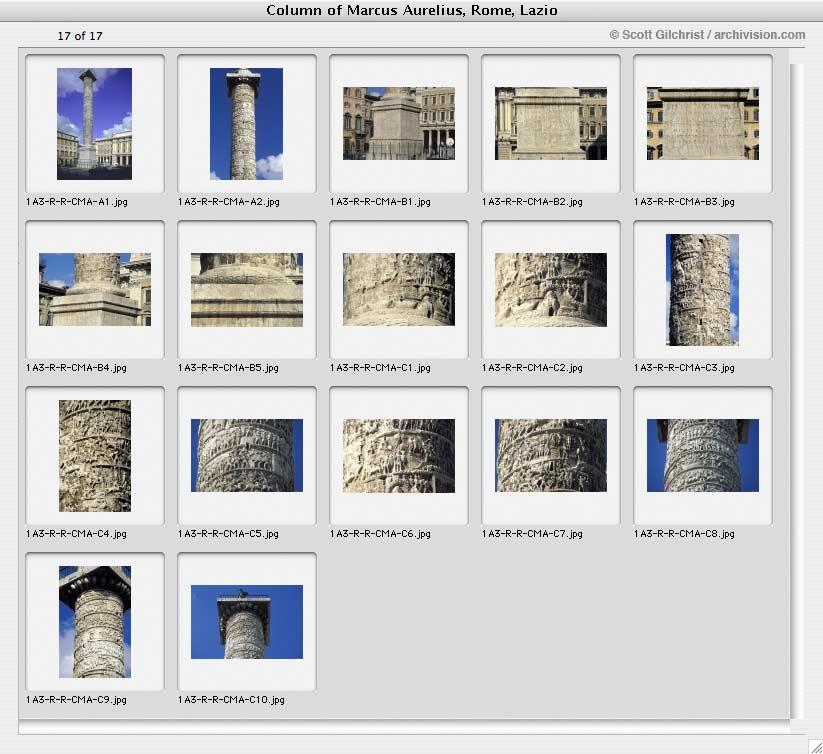The width and height of the screenshot is (823, 754).
Task: Select the 1A3-R-R-CMA-B2.jpg pedestal image
Action: click(x=551, y=123)
